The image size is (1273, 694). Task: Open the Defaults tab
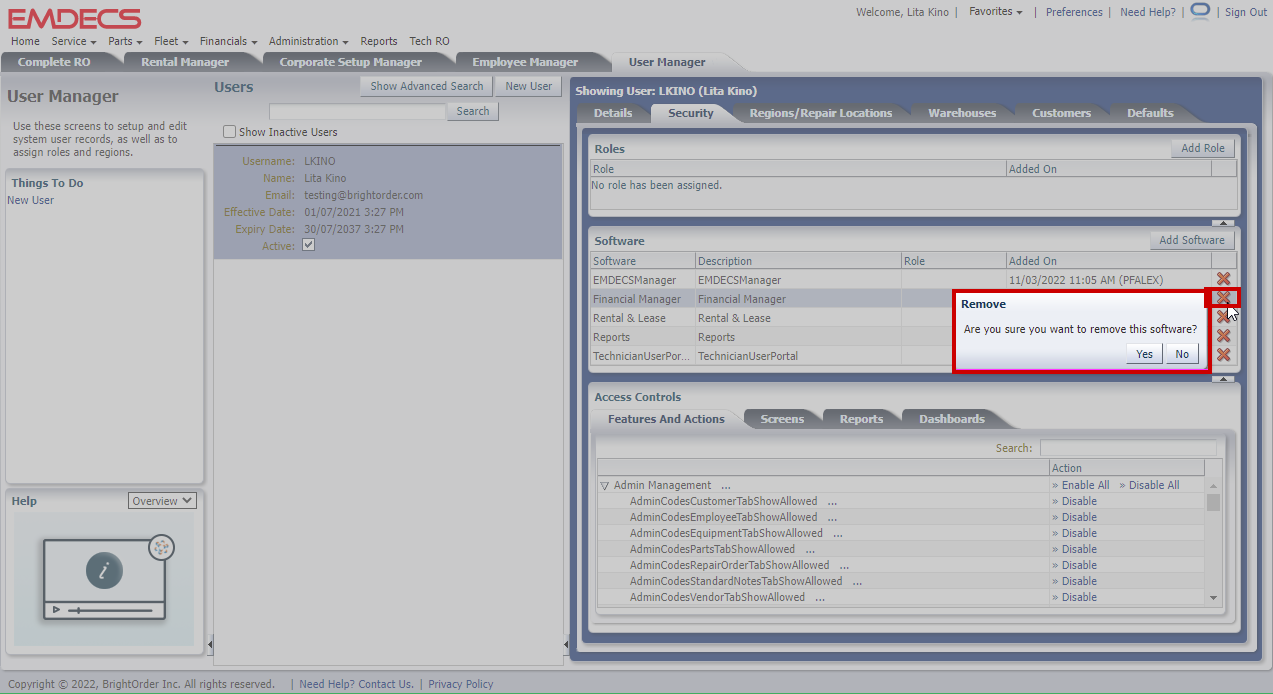click(1150, 113)
